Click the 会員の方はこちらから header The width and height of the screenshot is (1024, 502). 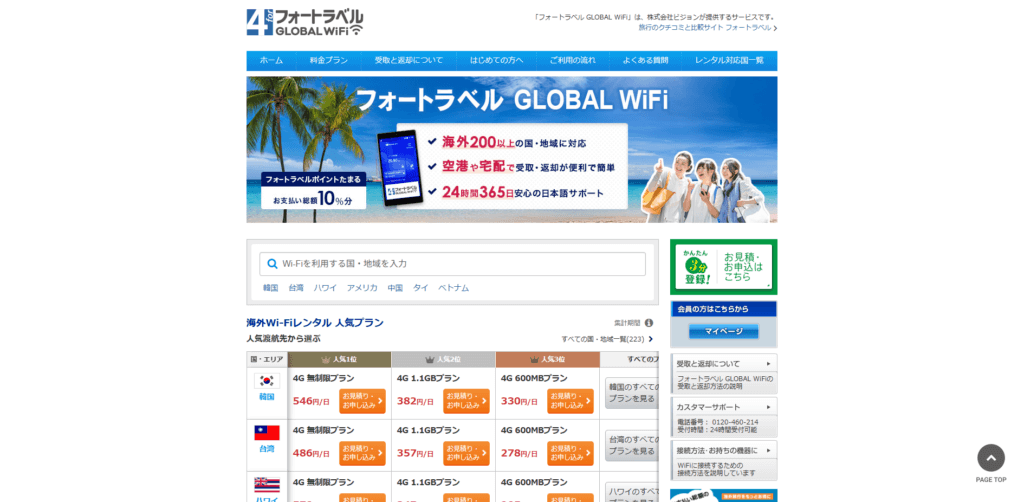(724, 309)
